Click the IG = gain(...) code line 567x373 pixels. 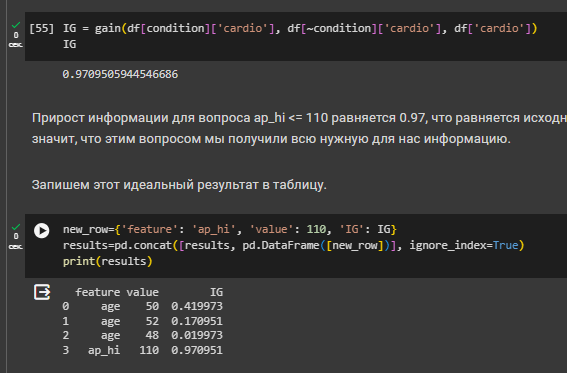point(300,28)
